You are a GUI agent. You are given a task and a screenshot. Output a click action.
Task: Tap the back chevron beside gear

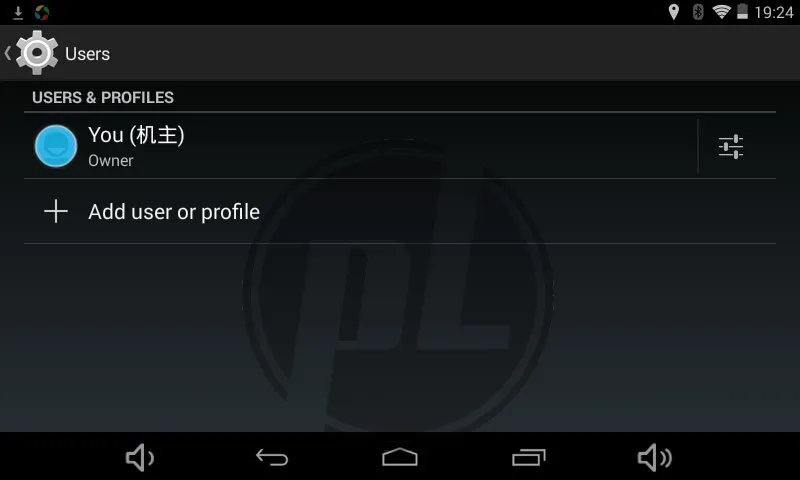tap(8, 53)
